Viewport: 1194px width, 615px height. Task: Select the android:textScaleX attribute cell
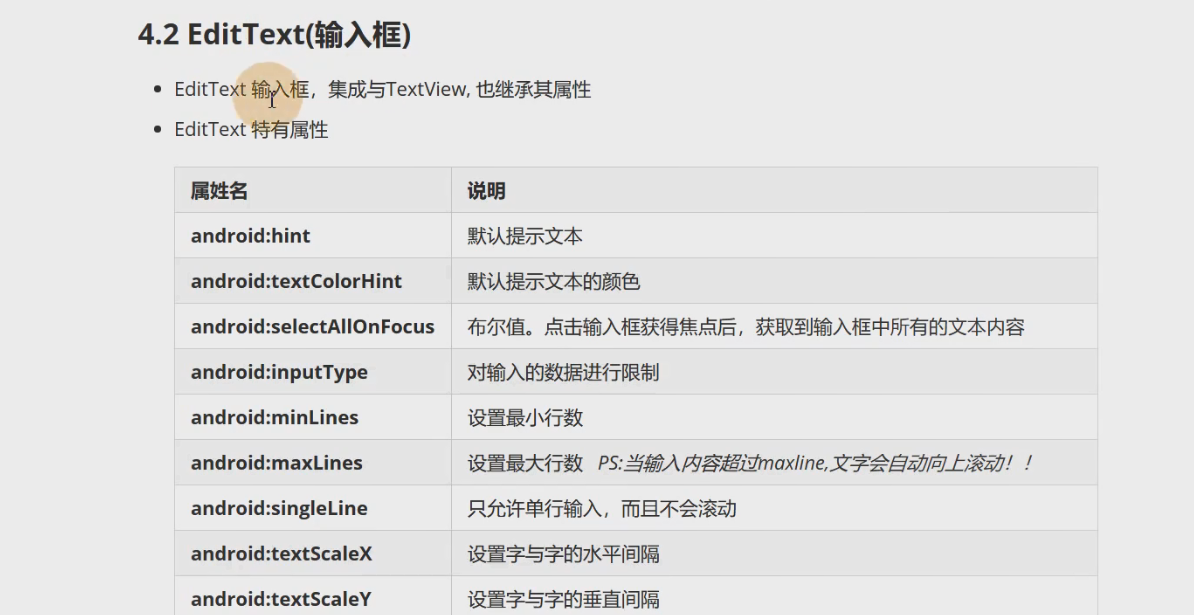point(281,554)
